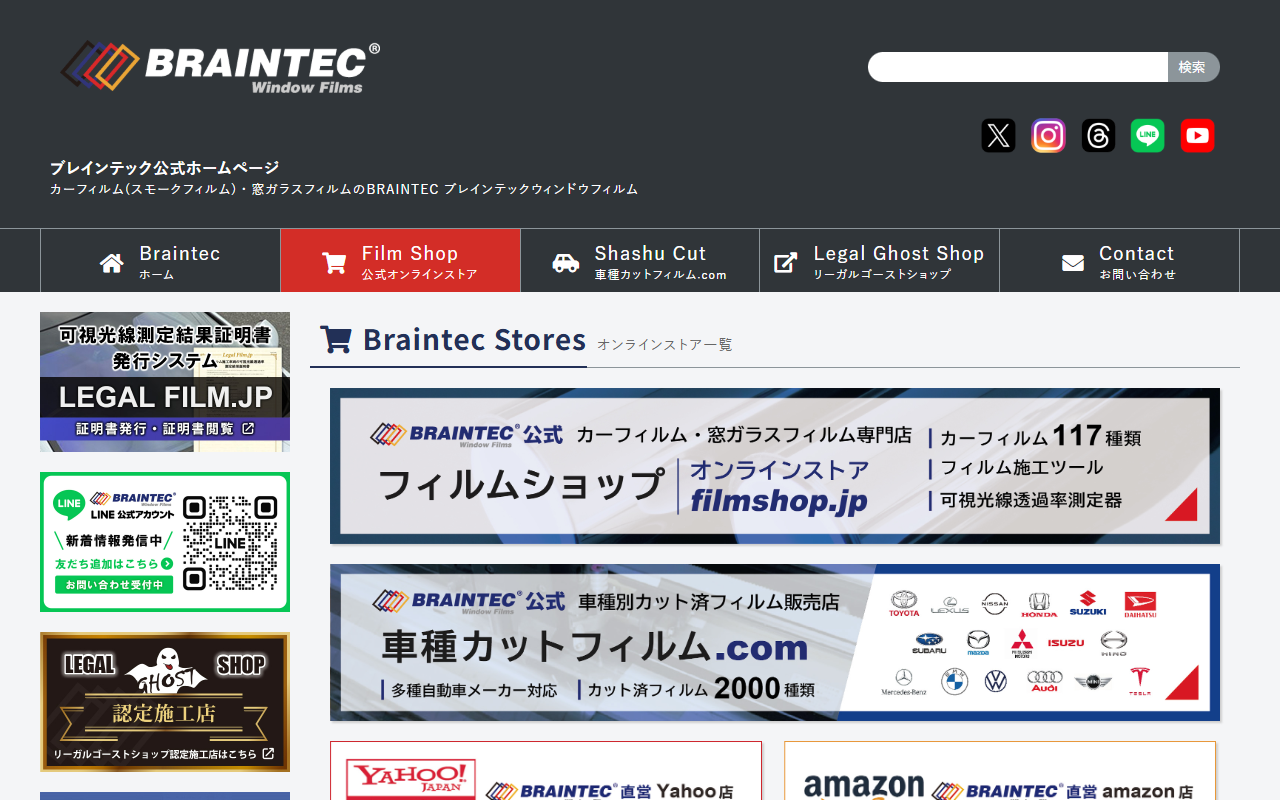Image resolution: width=1280 pixels, height=800 pixels.
Task: Open the LEGAL FILM.JP certificate banner
Action: click(x=165, y=382)
